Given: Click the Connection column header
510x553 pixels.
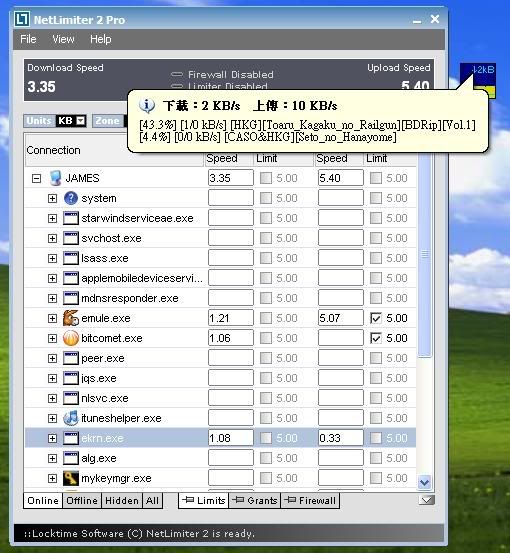Looking at the screenshot, I should [x=54, y=150].
